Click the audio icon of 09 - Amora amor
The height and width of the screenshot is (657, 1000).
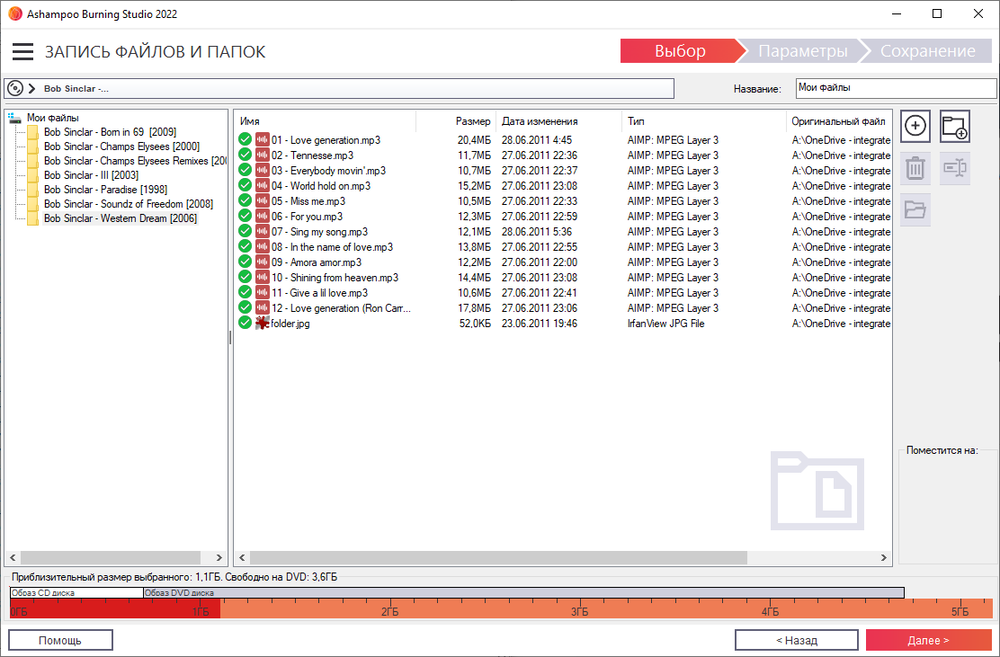262,262
